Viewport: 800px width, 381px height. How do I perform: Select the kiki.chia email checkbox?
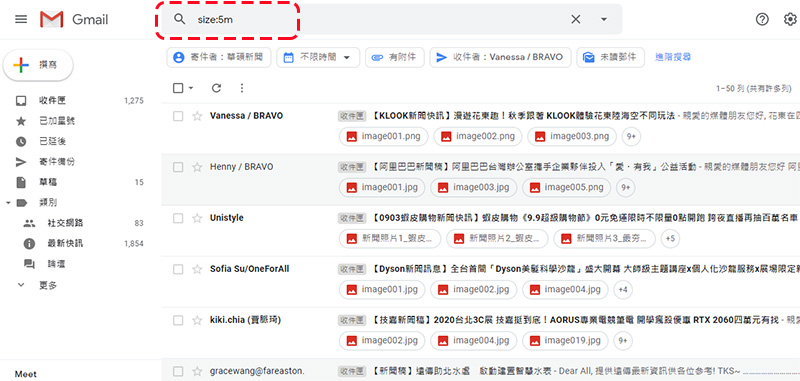[x=178, y=320]
